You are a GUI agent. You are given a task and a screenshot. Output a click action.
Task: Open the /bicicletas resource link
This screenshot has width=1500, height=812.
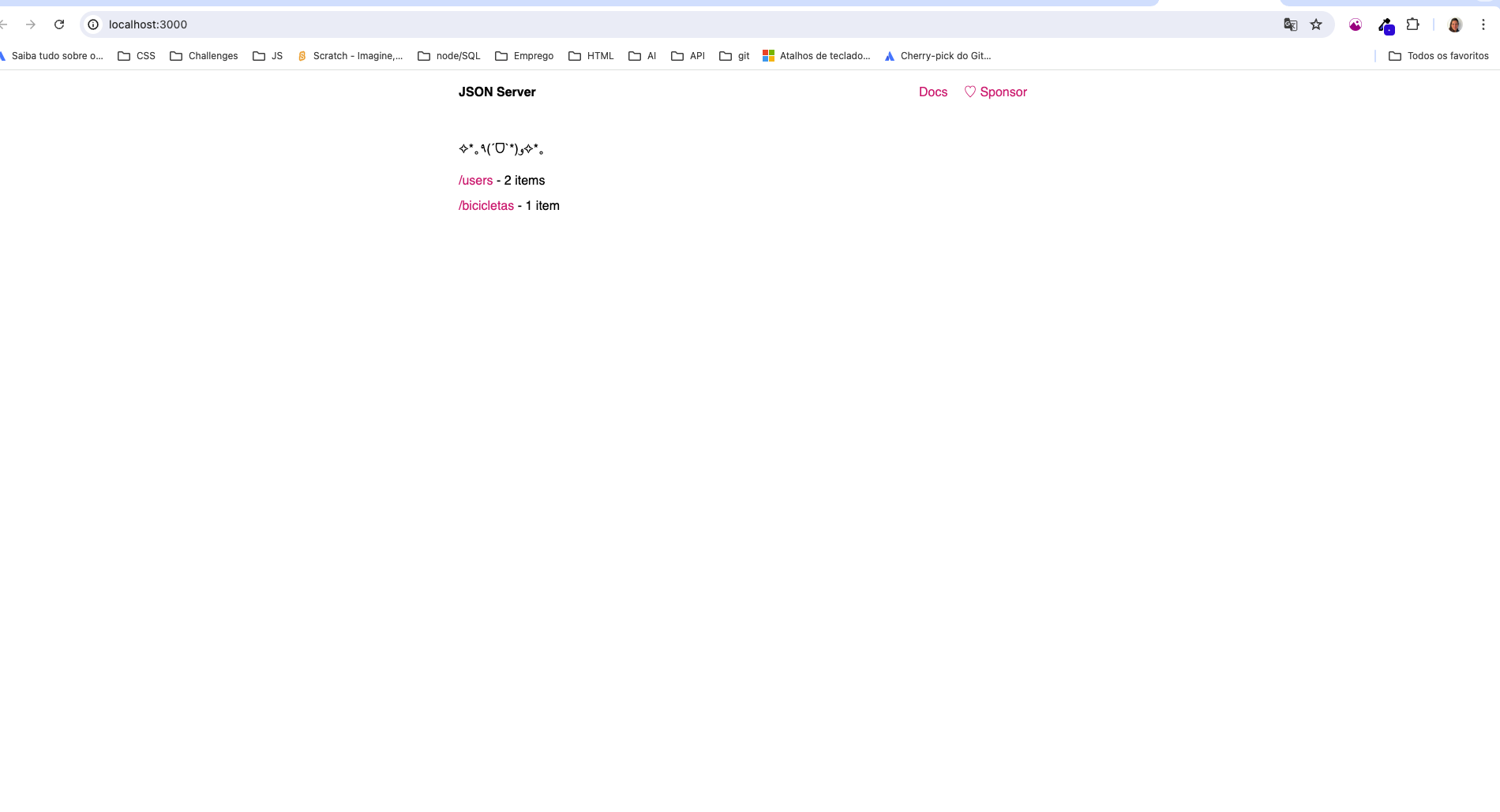click(486, 206)
